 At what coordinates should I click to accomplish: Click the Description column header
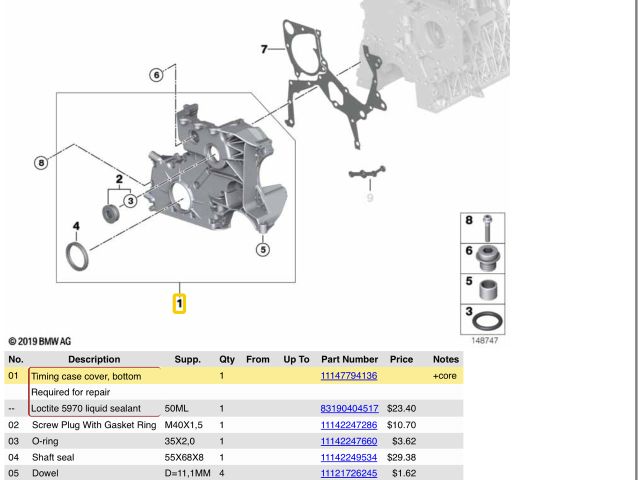coord(94,359)
